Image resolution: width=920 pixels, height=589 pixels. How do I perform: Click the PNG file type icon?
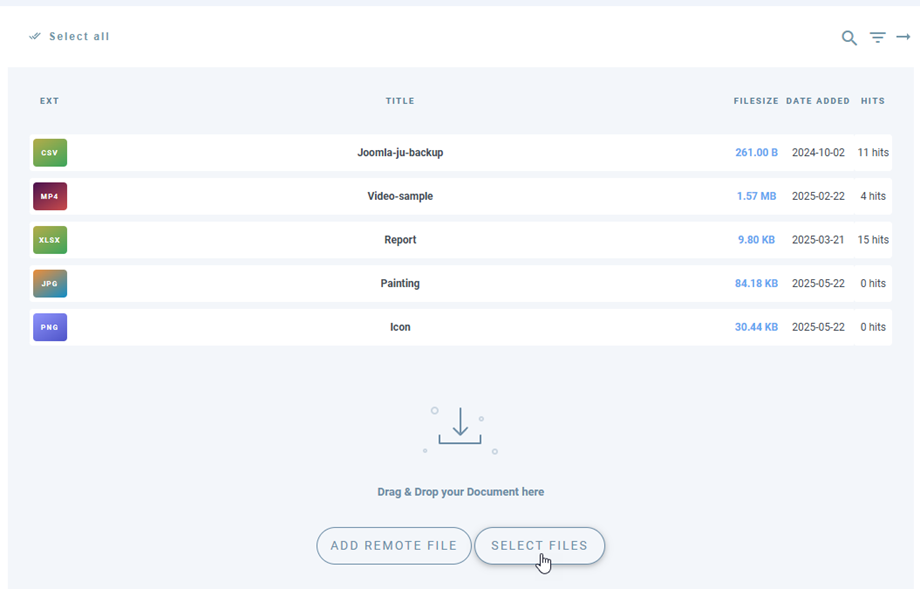(x=50, y=327)
